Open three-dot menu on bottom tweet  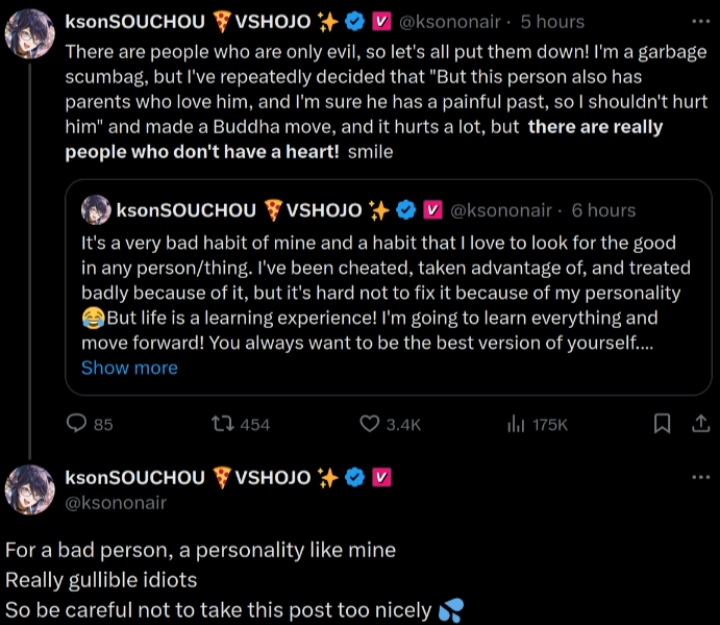click(x=695, y=478)
